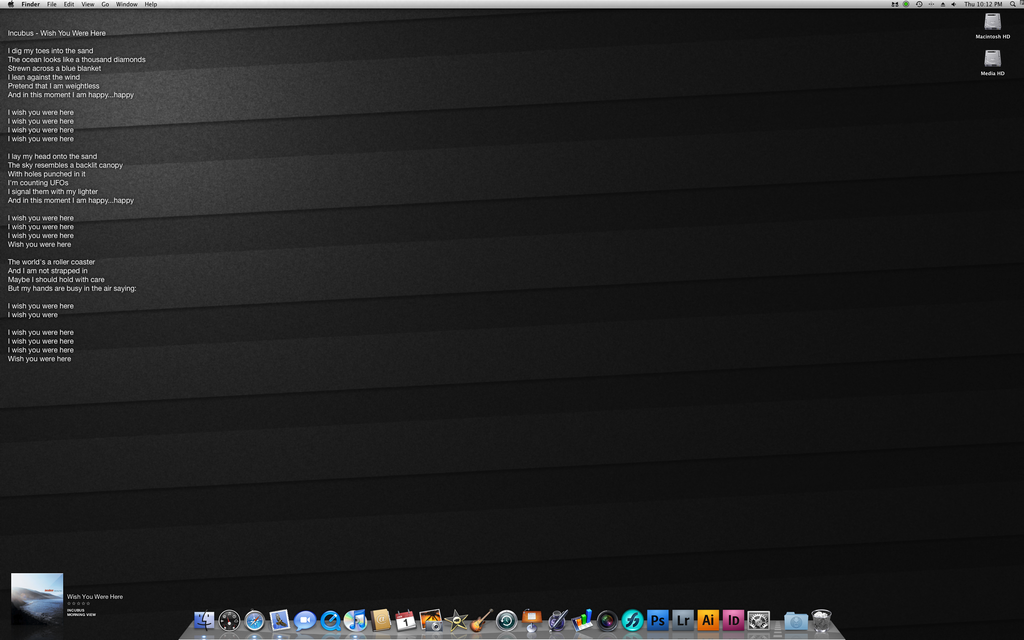1024x640 pixels.
Task: Launch iTunes from the Dock
Action: pyautogui.click(x=355, y=620)
